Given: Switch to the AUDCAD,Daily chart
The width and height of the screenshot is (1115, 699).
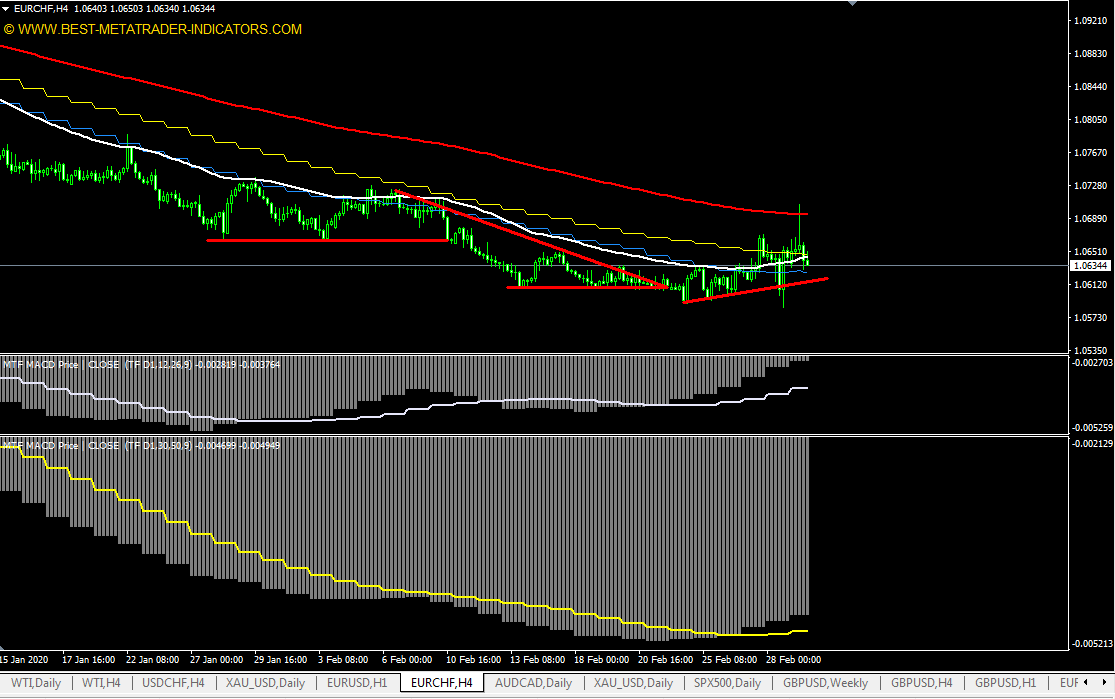Looking at the screenshot, I should click(x=533, y=683).
